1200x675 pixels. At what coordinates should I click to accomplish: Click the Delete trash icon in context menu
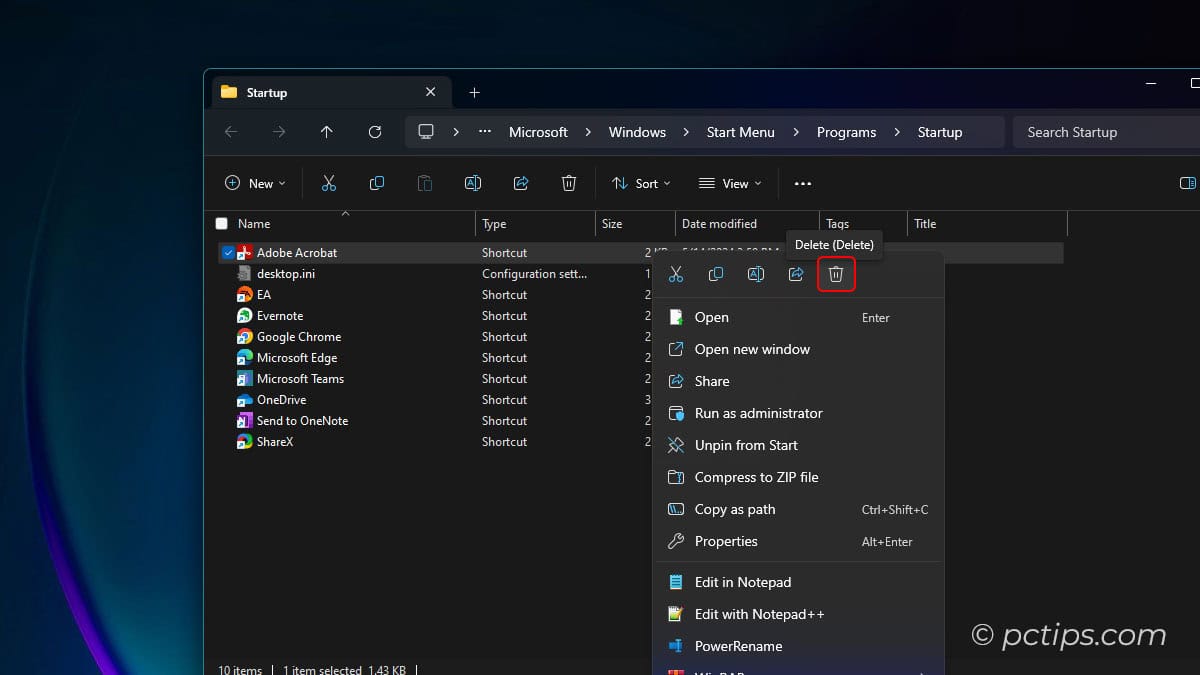(836, 274)
